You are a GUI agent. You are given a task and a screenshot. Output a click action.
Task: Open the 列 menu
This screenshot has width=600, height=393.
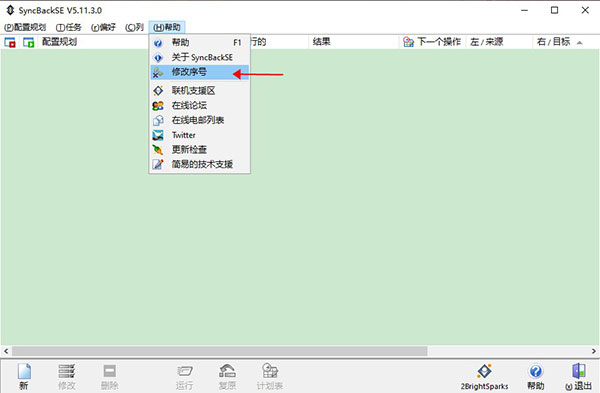point(134,27)
